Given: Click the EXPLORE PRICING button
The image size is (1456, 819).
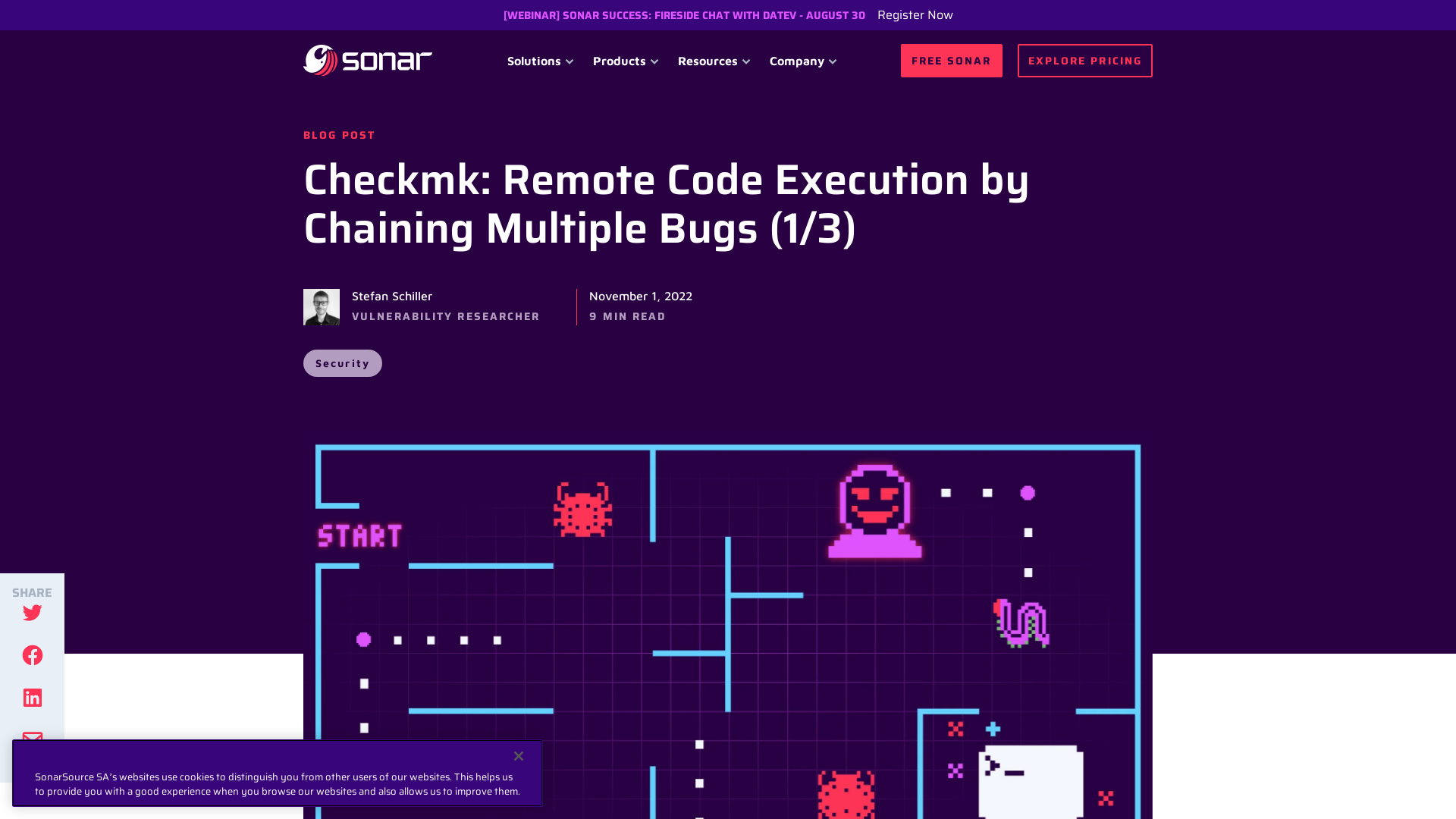Looking at the screenshot, I should click(x=1085, y=60).
